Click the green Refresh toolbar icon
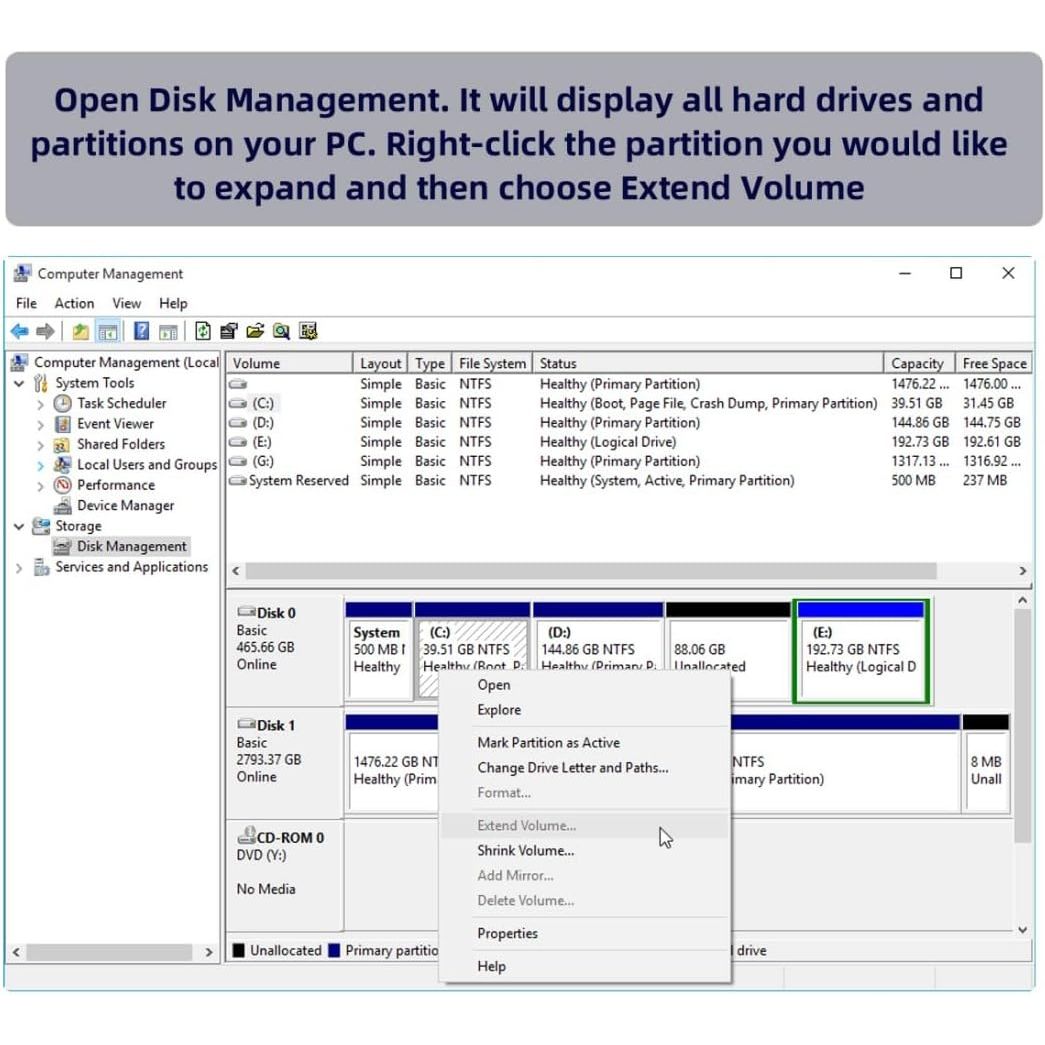Screen dimensions: 1045x1045 203,331
